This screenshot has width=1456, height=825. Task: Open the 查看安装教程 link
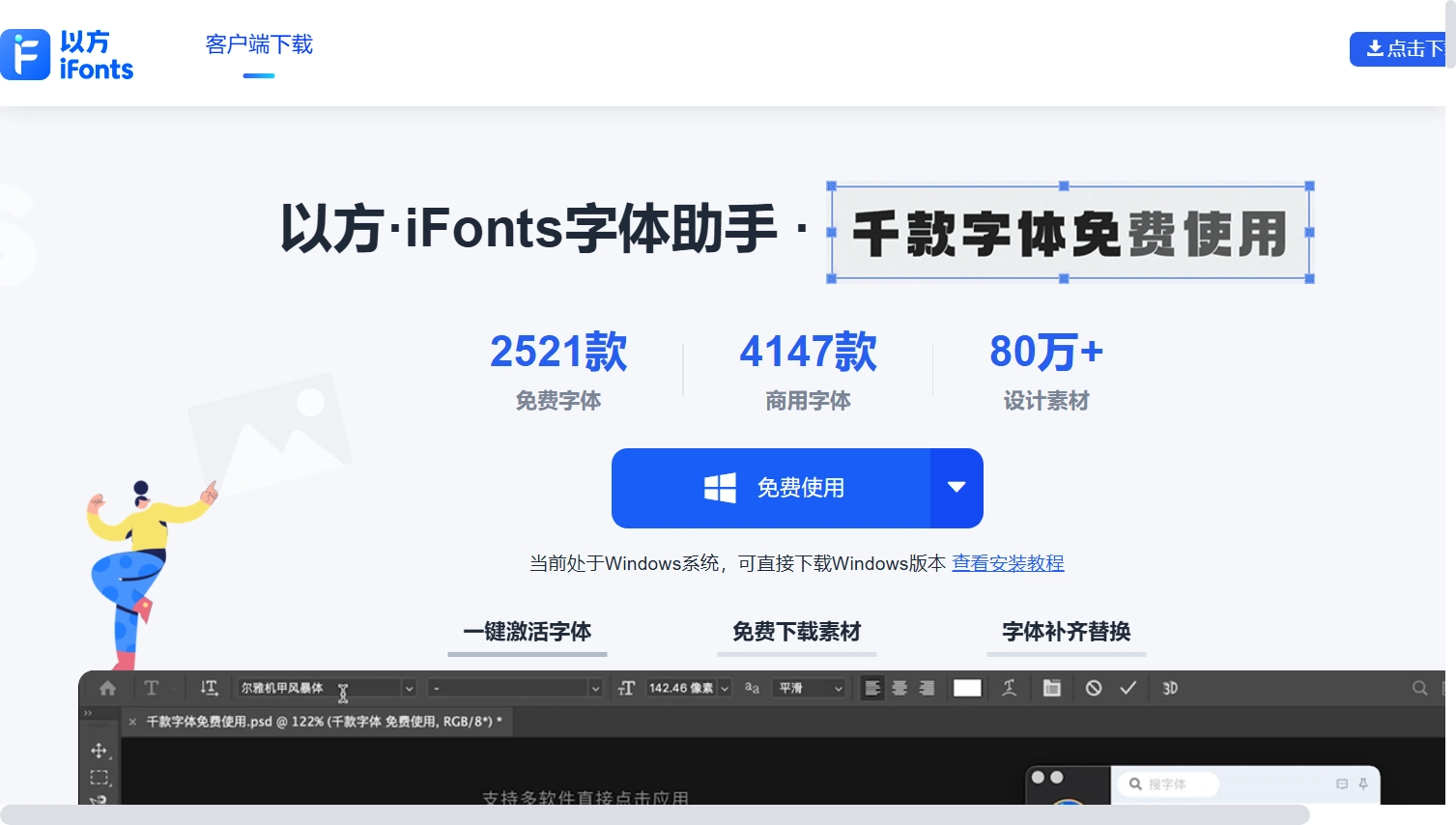tap(1008, 563)
